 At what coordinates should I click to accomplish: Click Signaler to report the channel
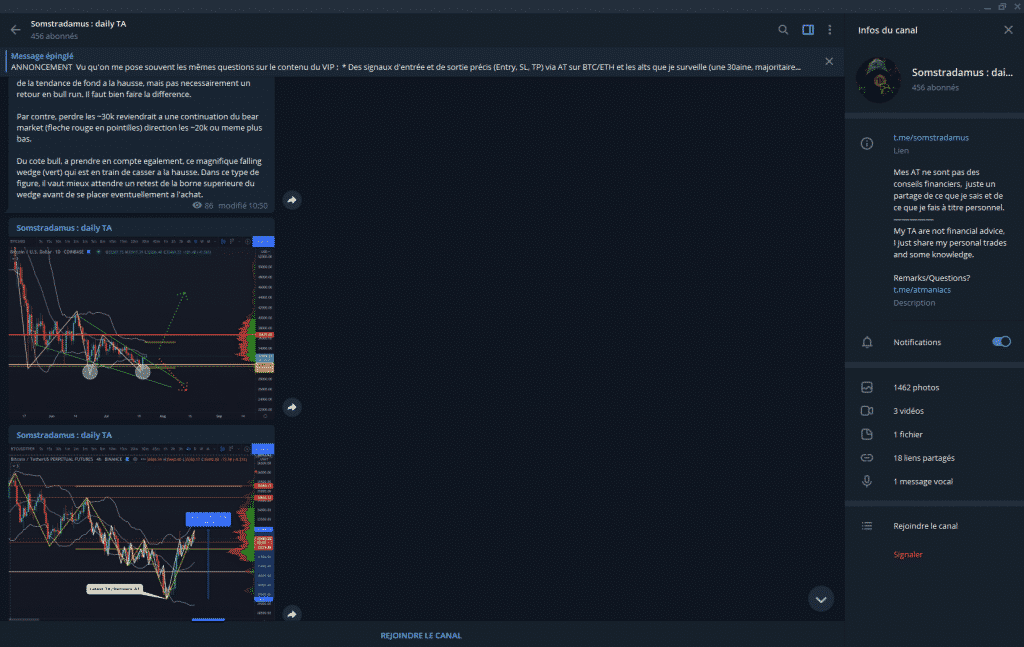click(x=906, y=552)
